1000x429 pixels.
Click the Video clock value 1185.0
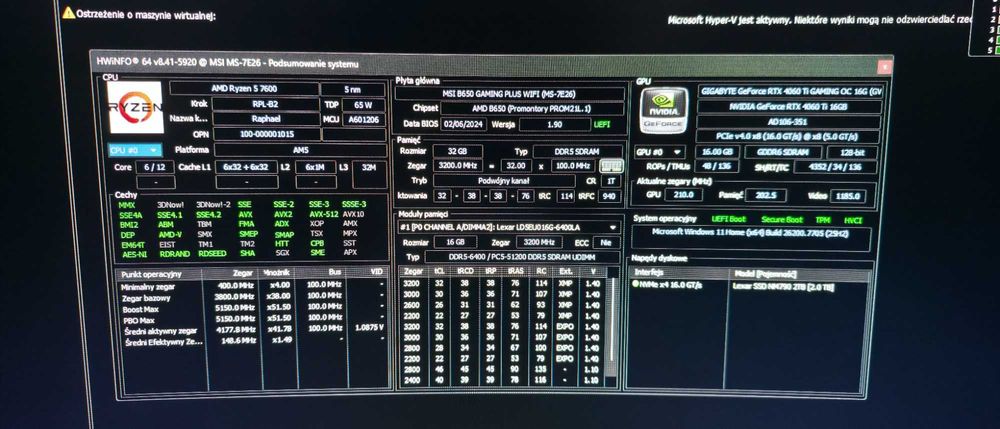point(848,196)
